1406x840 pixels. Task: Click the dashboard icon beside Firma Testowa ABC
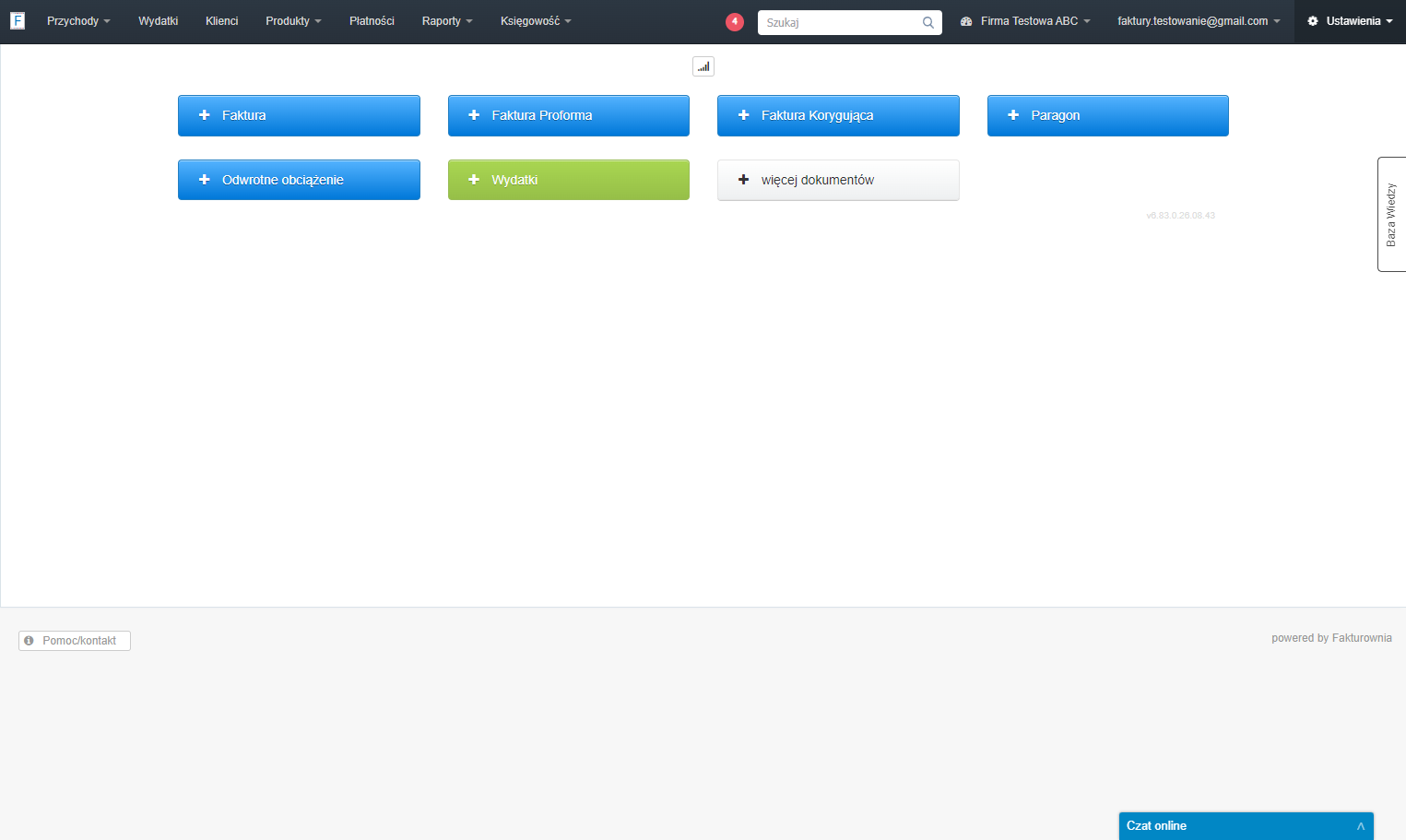[966, 21]
